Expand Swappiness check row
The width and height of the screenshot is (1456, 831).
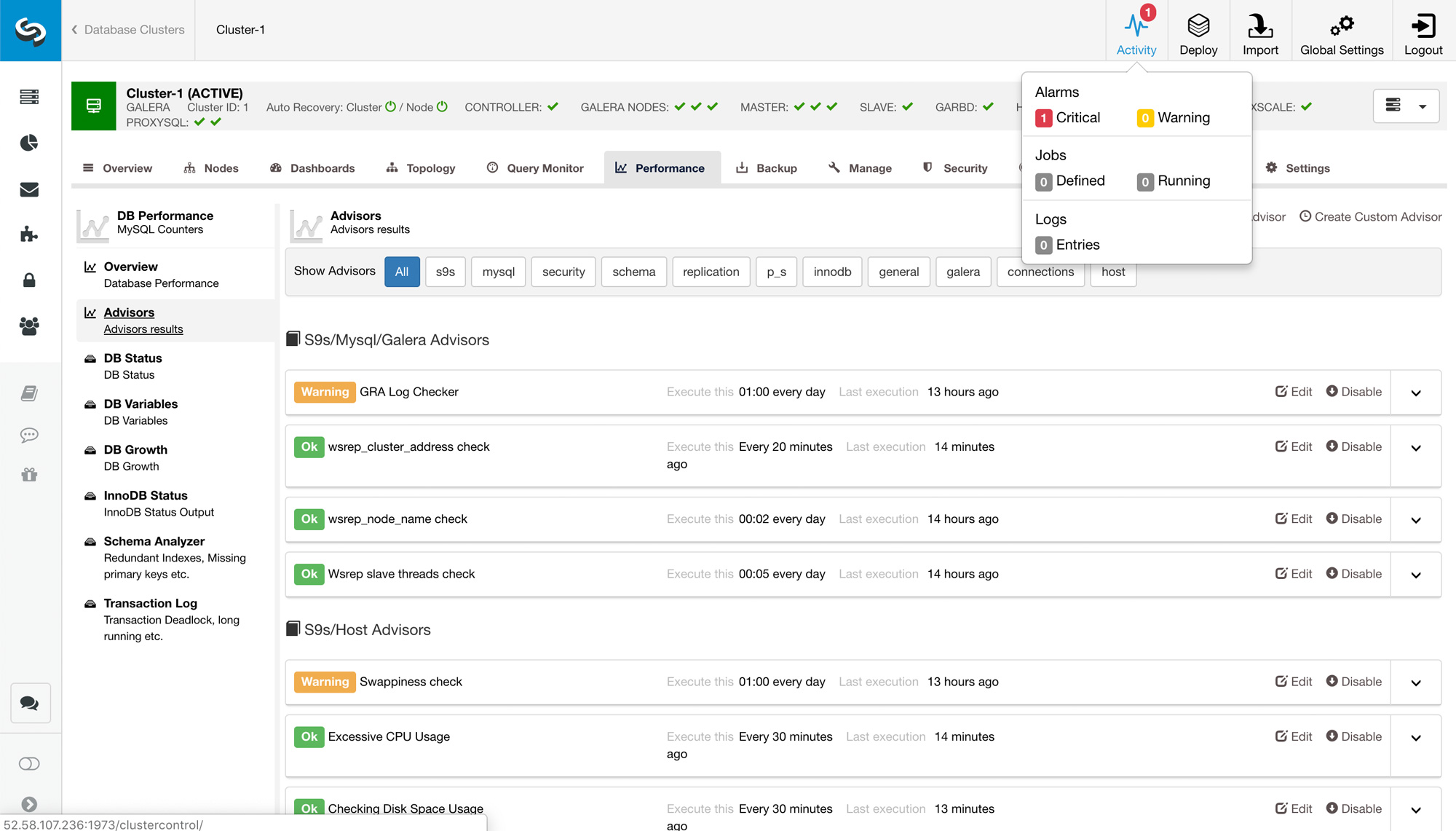pyautogui.click(x=1416, y=682)
